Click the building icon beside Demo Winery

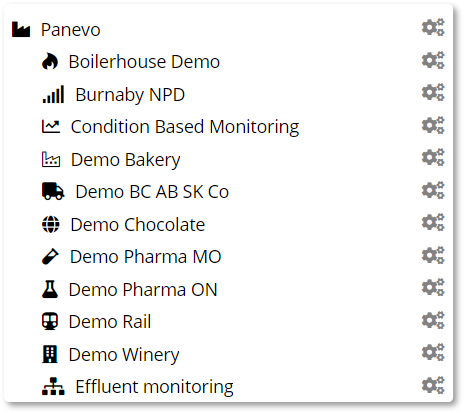point(50,354)
